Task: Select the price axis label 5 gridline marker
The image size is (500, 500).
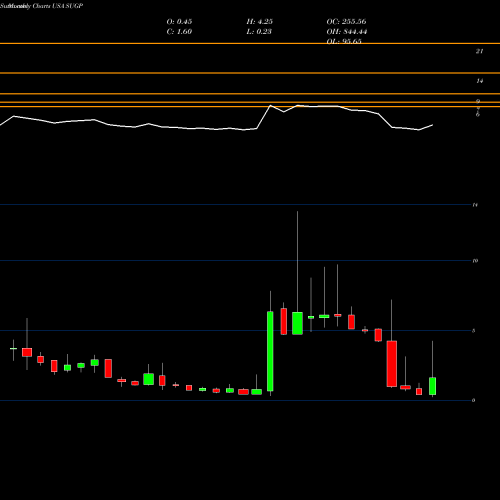Action: tap(474, 331)
